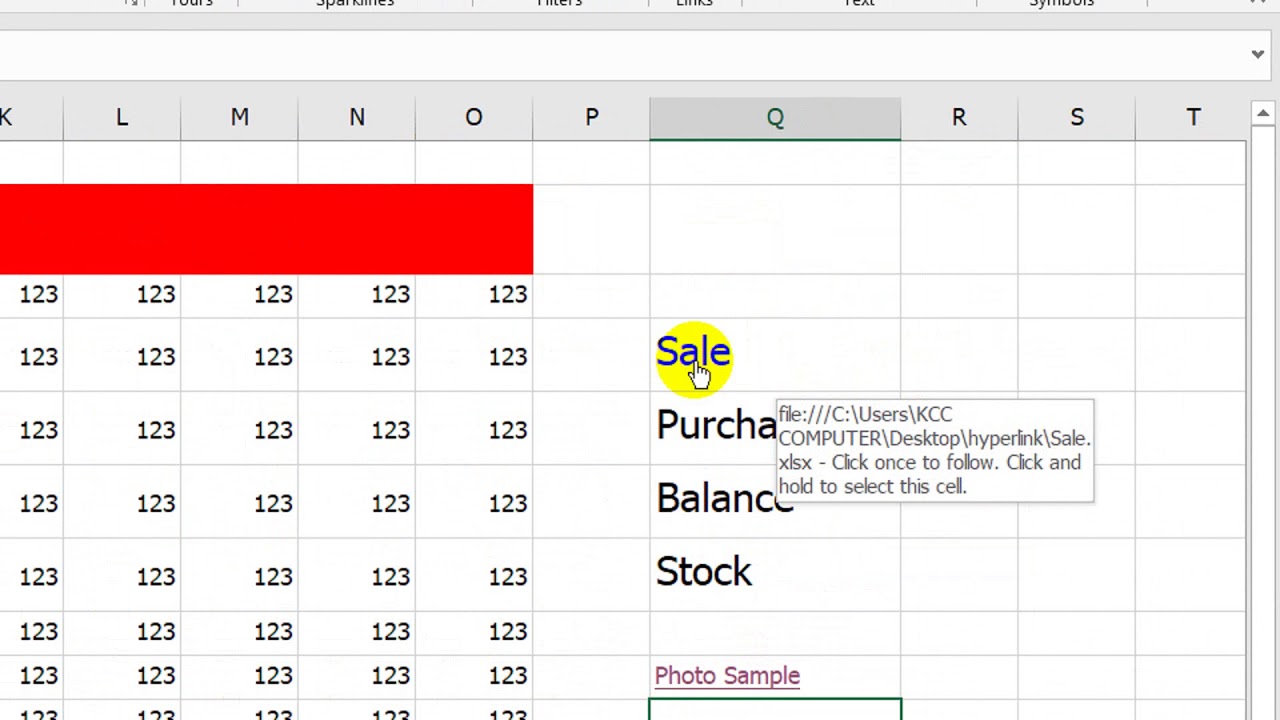Select column T header
The width and height of the screenshot is (1280, 720).
[x=1193, y=118]
